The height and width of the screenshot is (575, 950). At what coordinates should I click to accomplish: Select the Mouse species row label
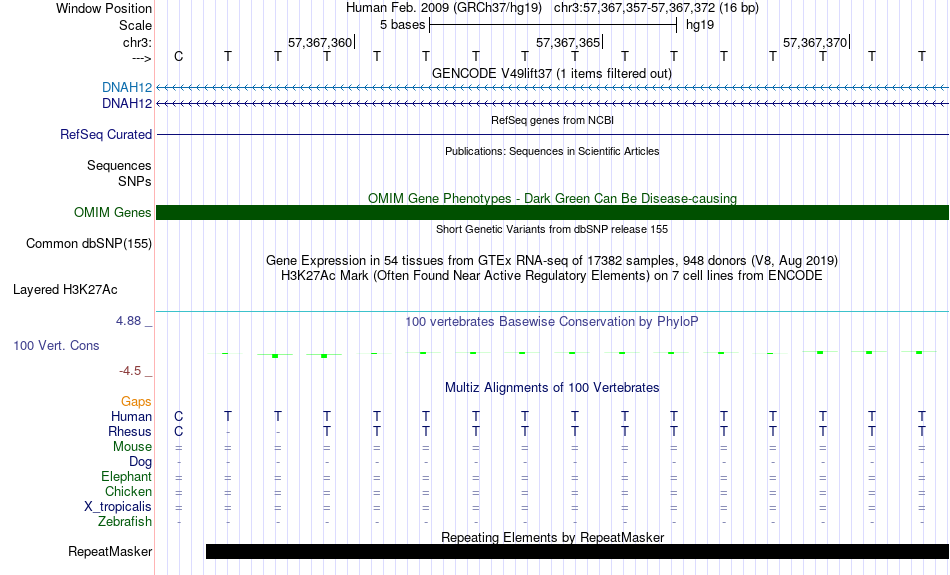132,447
